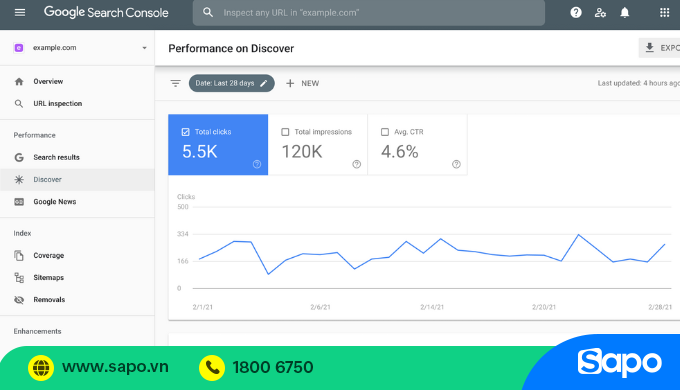Click the URL inspection magnifier icon

pos(19,104)
